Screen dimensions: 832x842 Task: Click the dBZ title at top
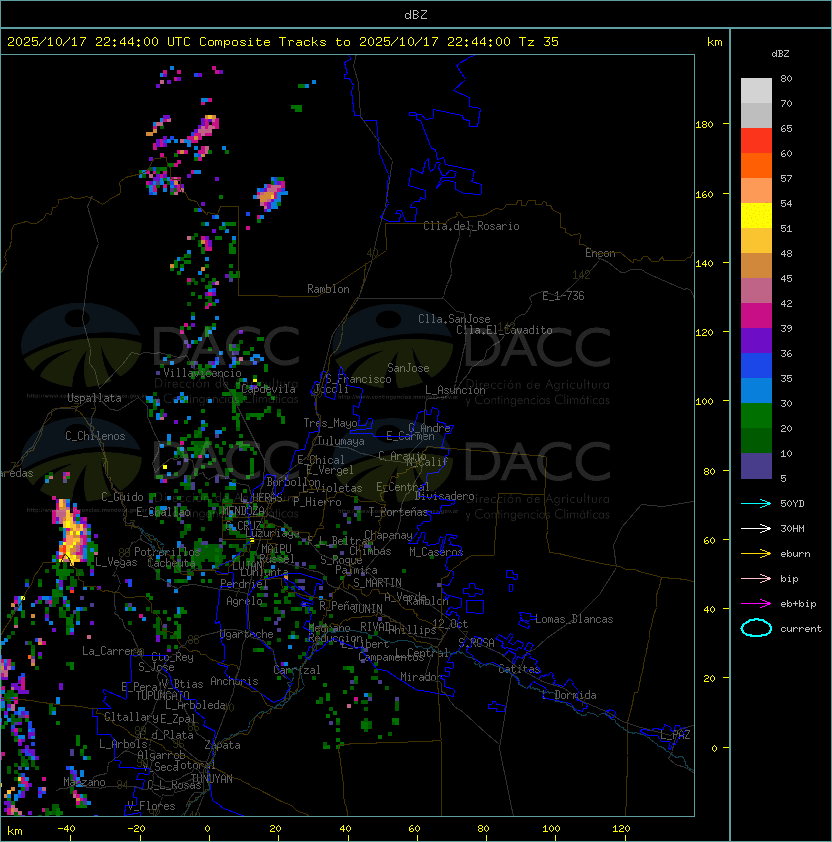[x=416, y=14]
